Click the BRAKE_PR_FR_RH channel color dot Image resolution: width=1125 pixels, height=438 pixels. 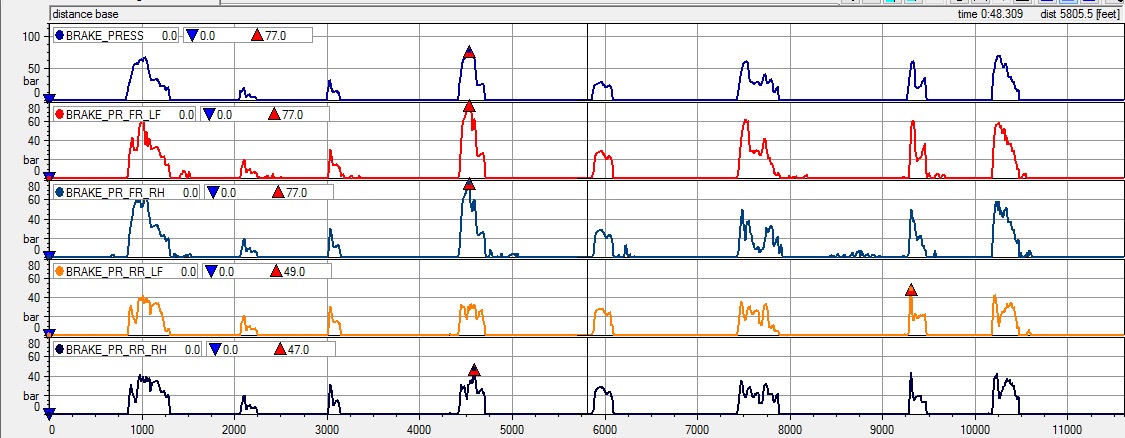[60, 192]
